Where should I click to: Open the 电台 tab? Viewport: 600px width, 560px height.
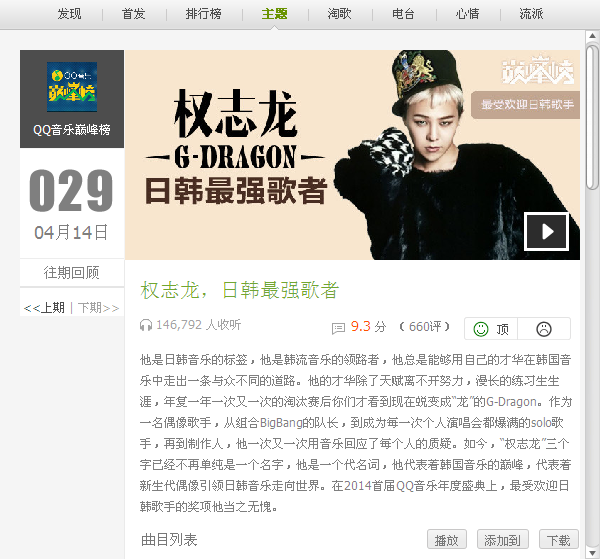click(x=403, y=14)
